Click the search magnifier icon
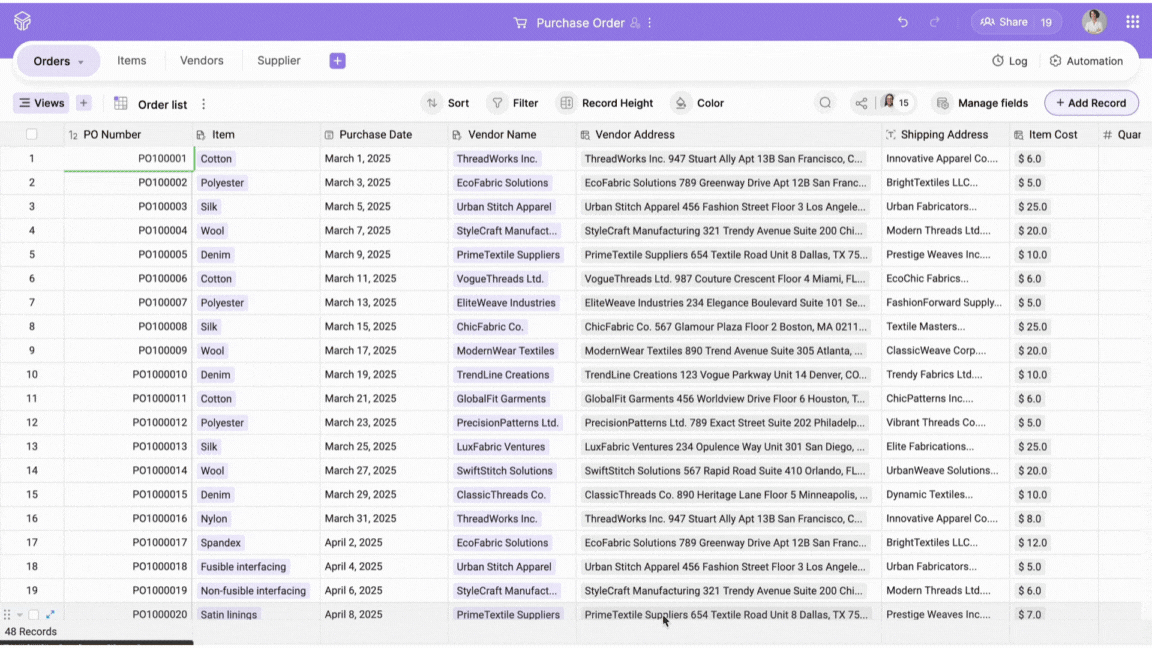 [x=825, y=103]
